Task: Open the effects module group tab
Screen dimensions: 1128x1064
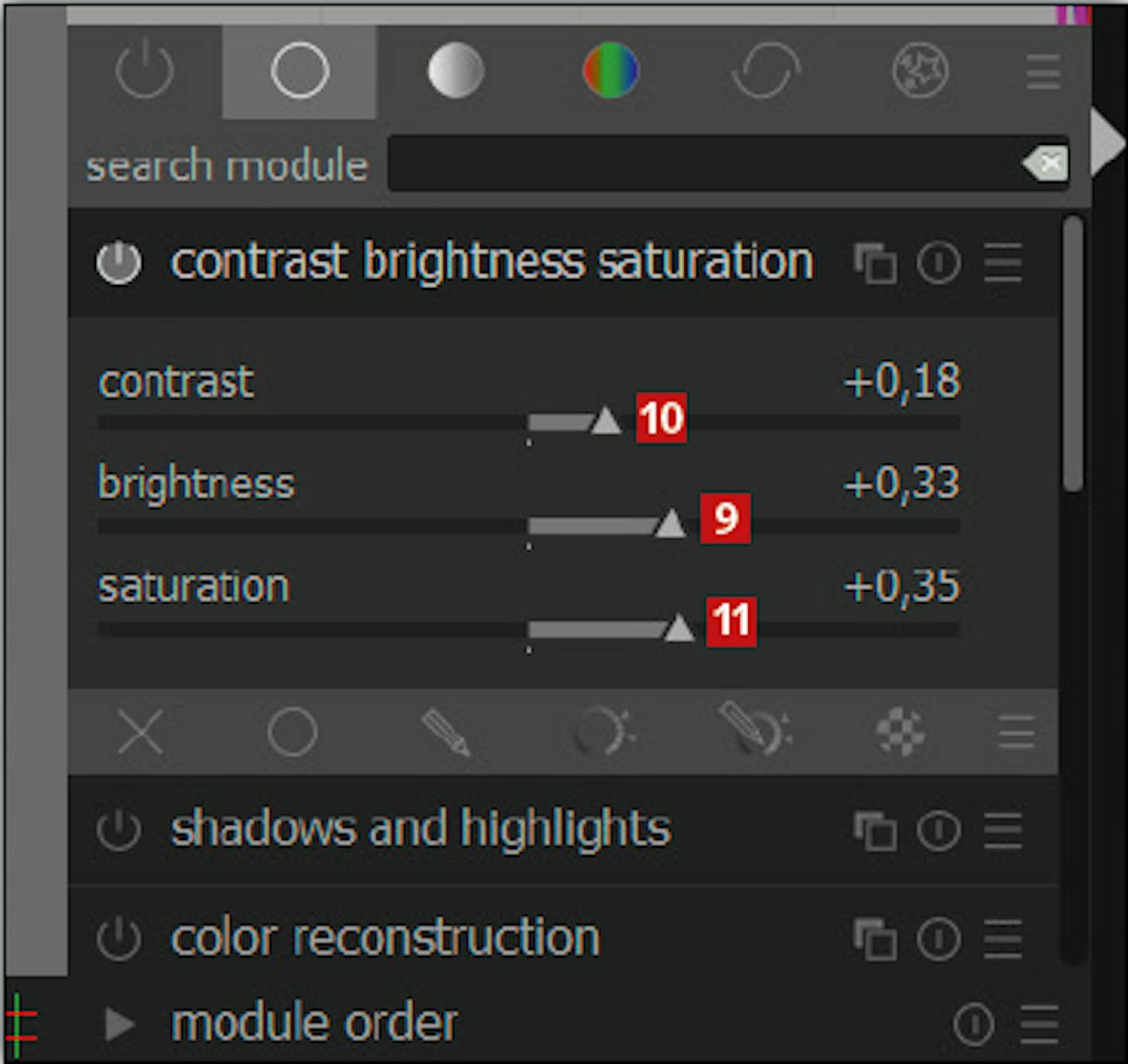Action: (x=920, y=71)
